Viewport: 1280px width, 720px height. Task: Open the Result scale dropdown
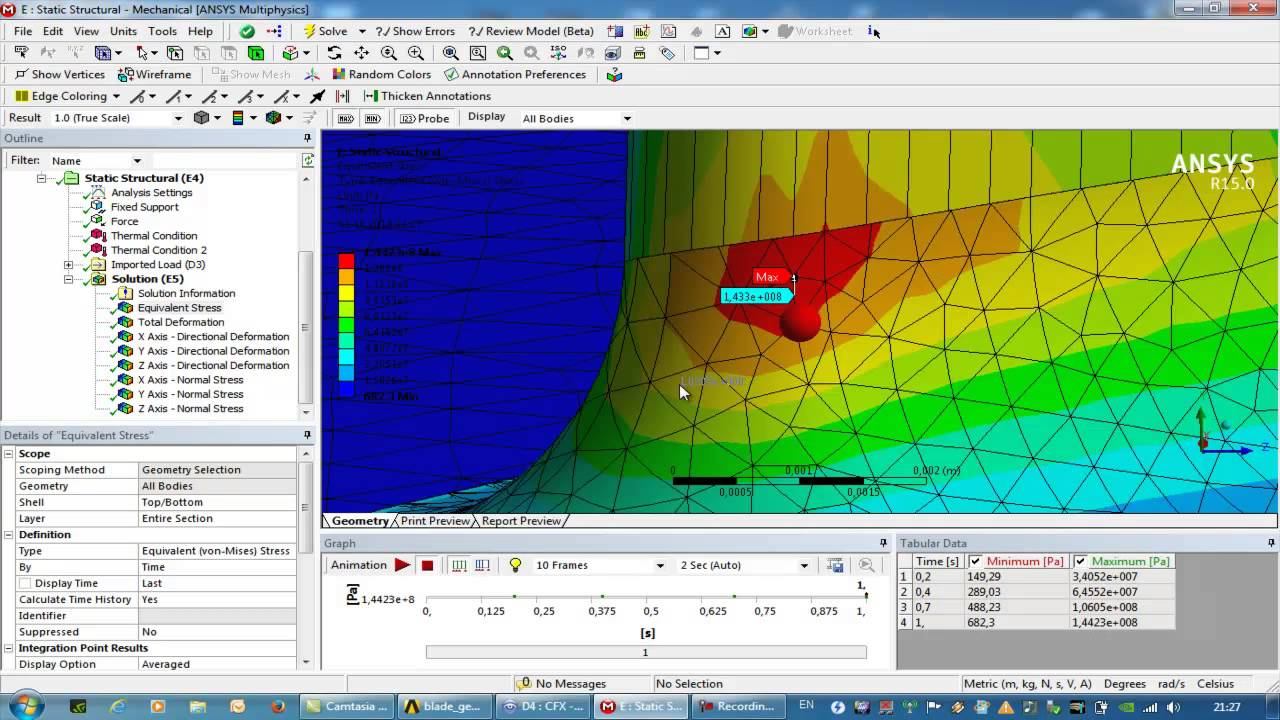click(x=178, y=118)
